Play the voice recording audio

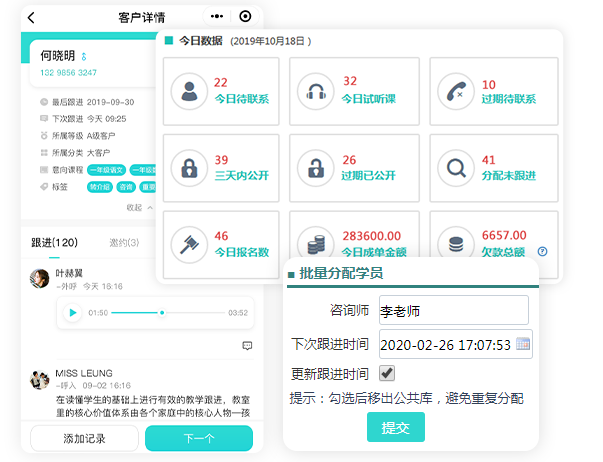[x=72, y=313]
